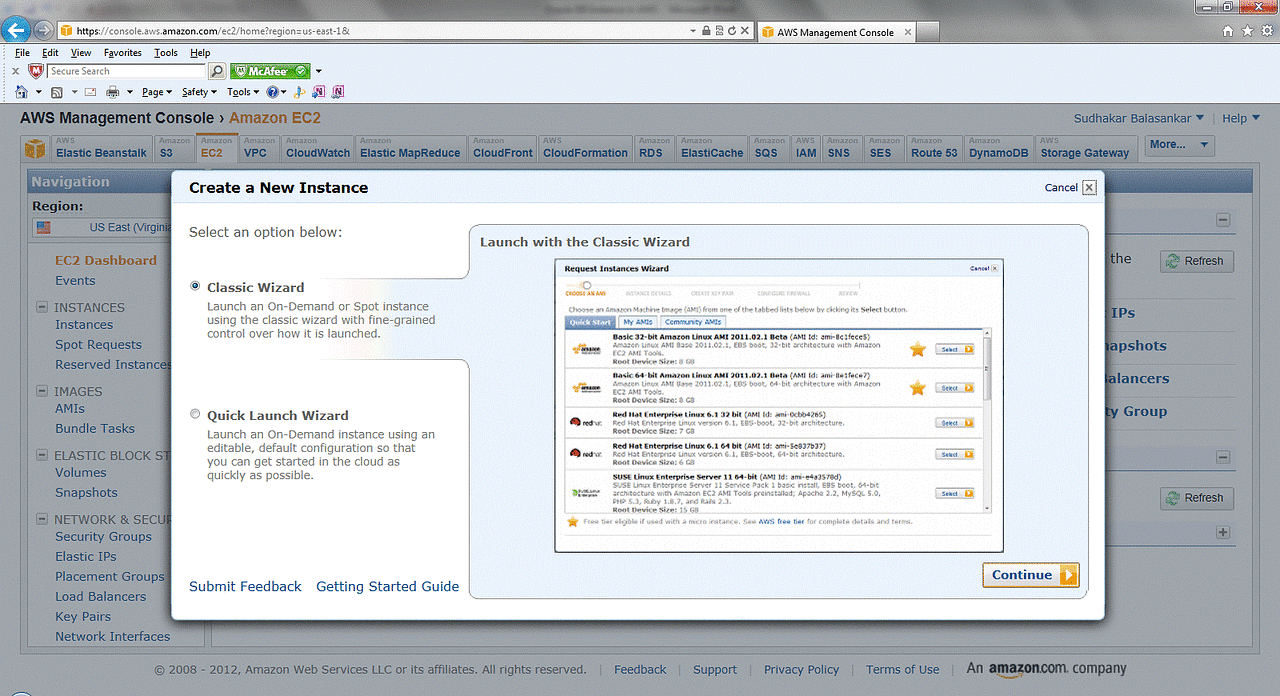Image resolution: width=1280 pixels, height=696 pixels.
Task: Close the AWS Management Console browser tab
Action: (x=908, y=32)
